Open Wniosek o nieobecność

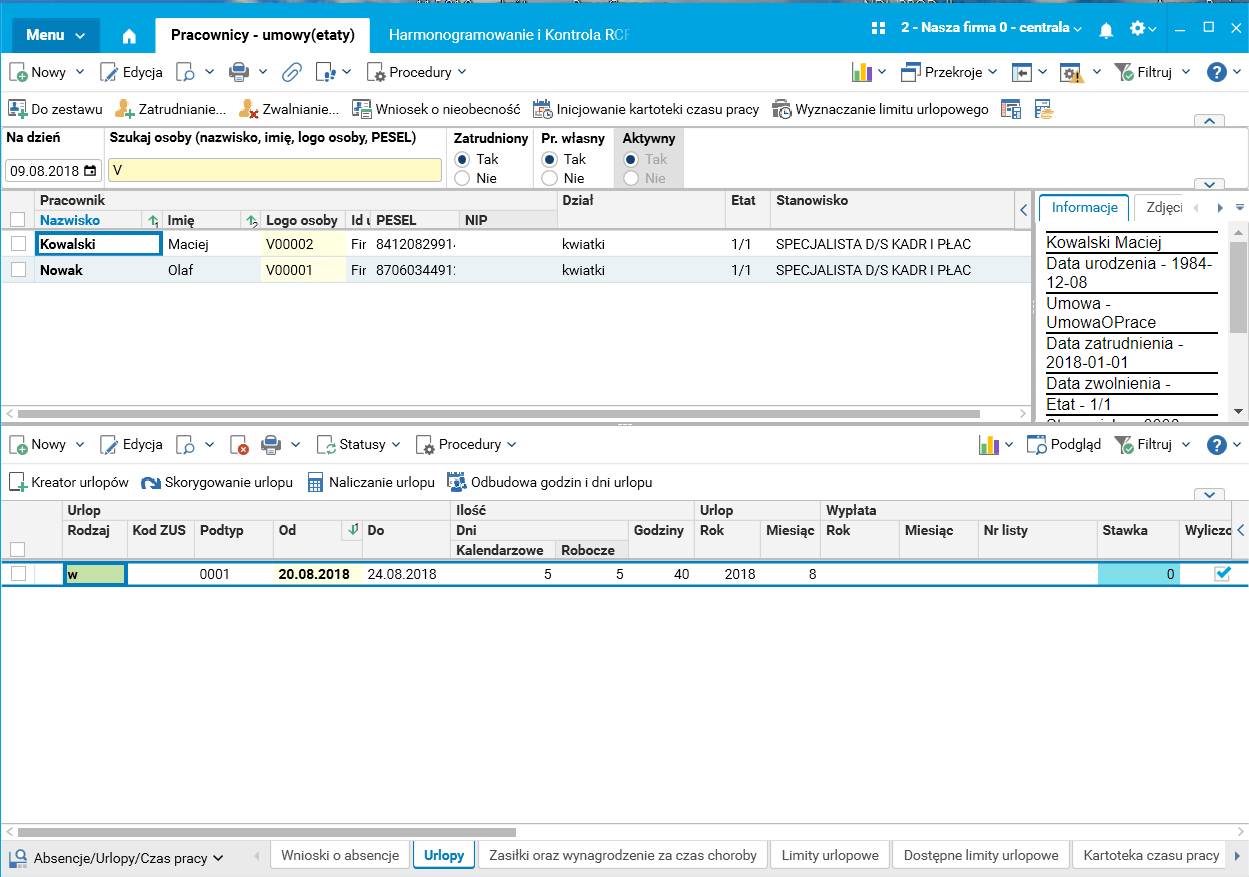(436, 109)
